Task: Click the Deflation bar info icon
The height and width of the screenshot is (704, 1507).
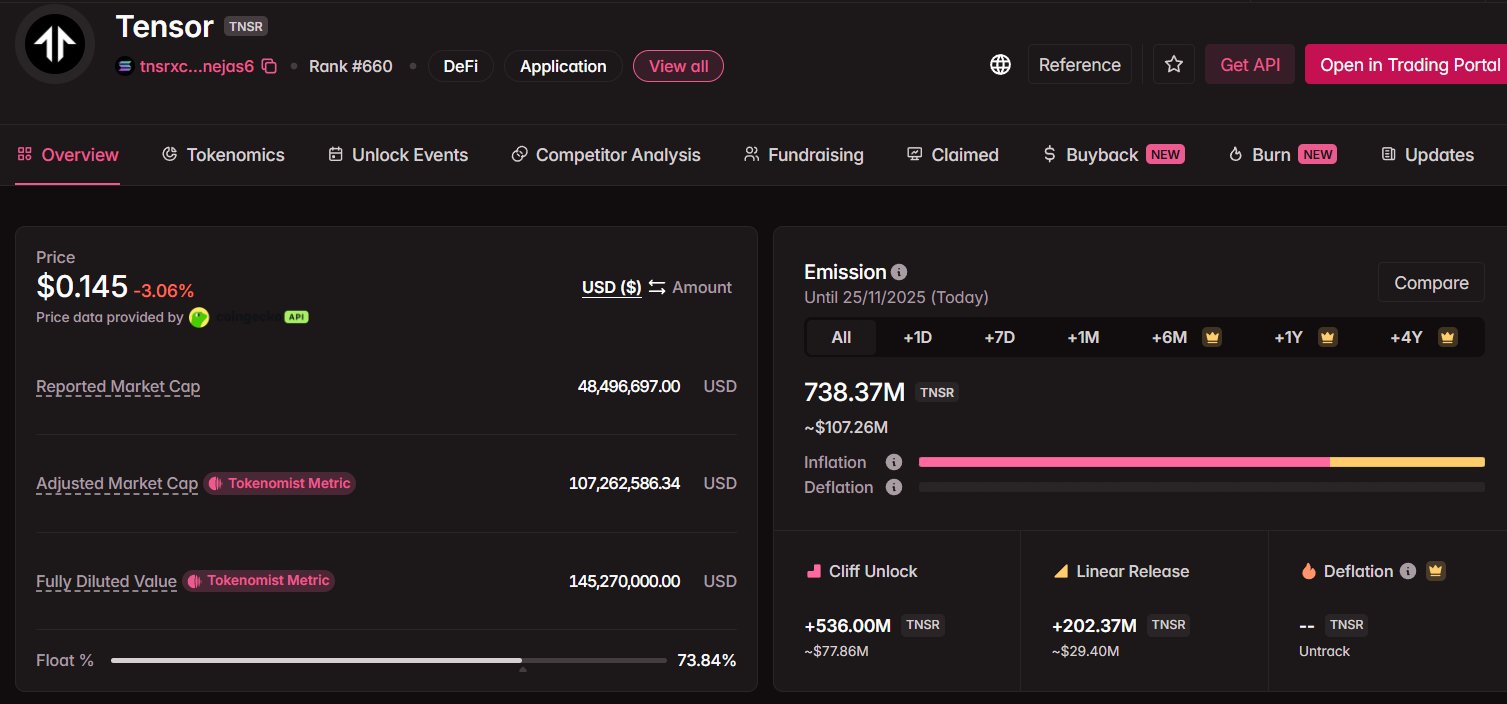Action: pyautogui.click(x=894, y=487)
